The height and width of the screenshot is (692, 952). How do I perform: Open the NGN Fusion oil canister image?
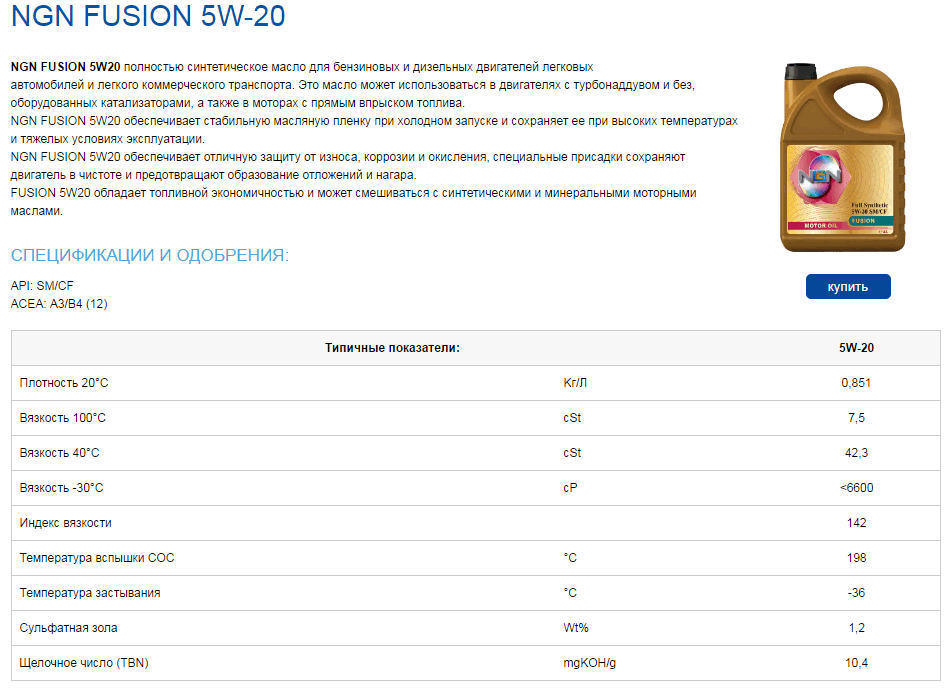pos(843,158)
